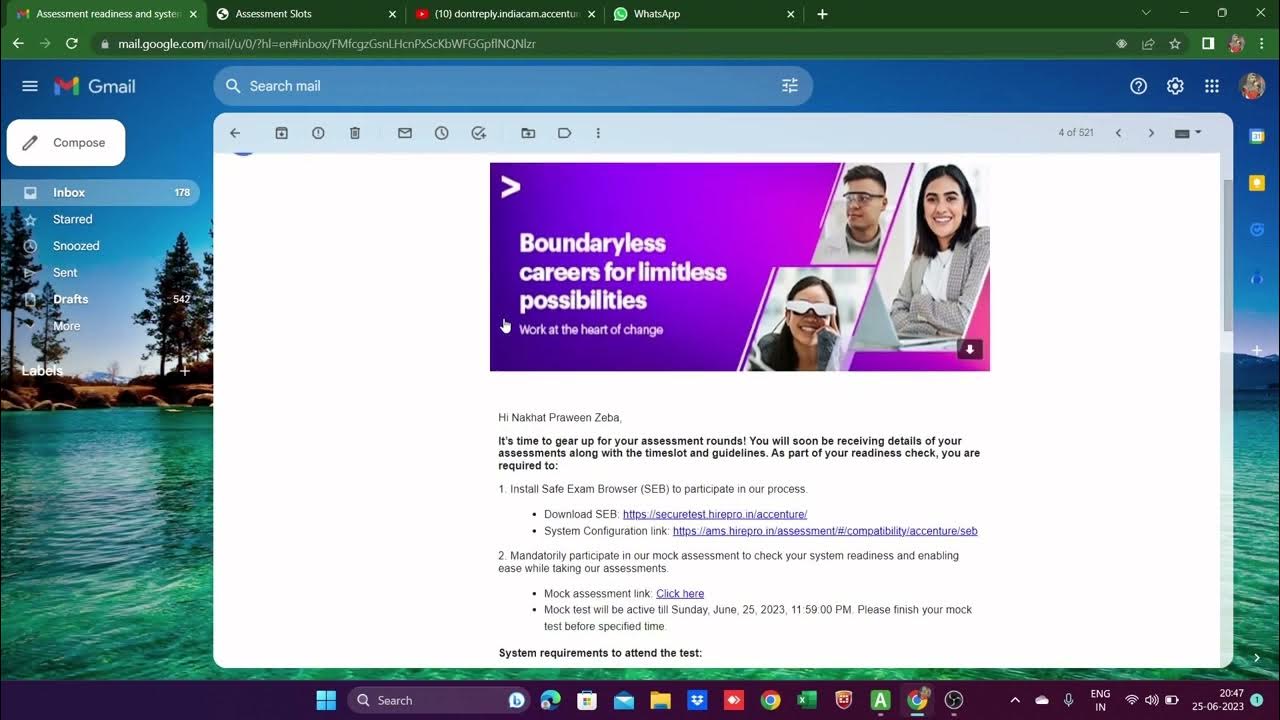
Task: Open the Chrome tab search dropdown
Action: click(x=1146, y=13)
